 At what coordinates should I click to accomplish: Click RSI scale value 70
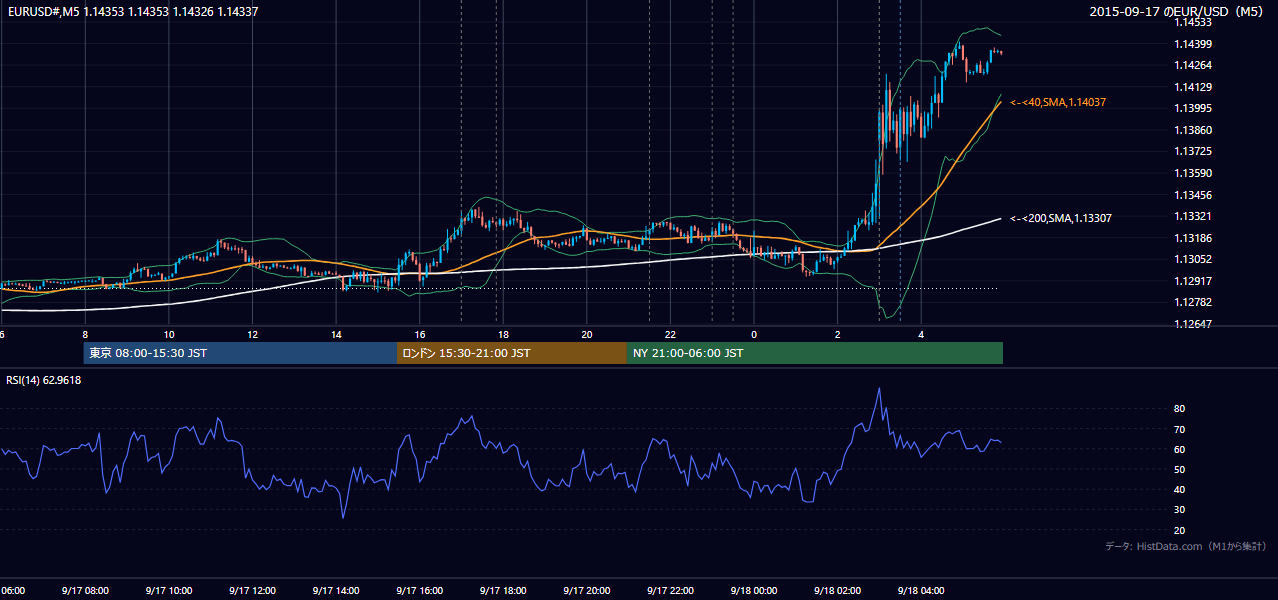click(1179, 430)
